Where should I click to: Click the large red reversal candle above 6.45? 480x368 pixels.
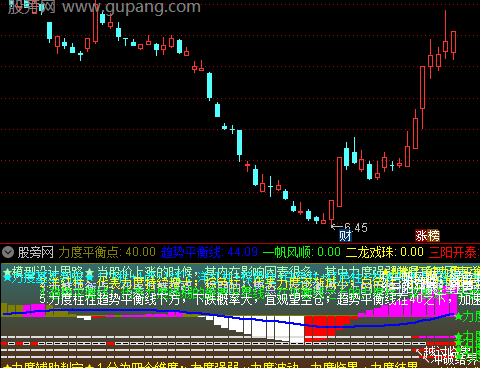point(339,182)
